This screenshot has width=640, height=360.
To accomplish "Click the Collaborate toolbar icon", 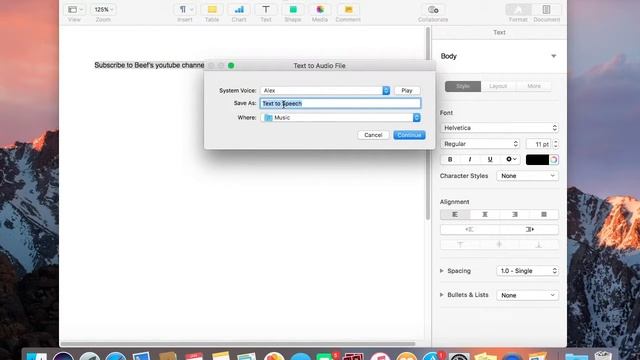I will point(433,9).
